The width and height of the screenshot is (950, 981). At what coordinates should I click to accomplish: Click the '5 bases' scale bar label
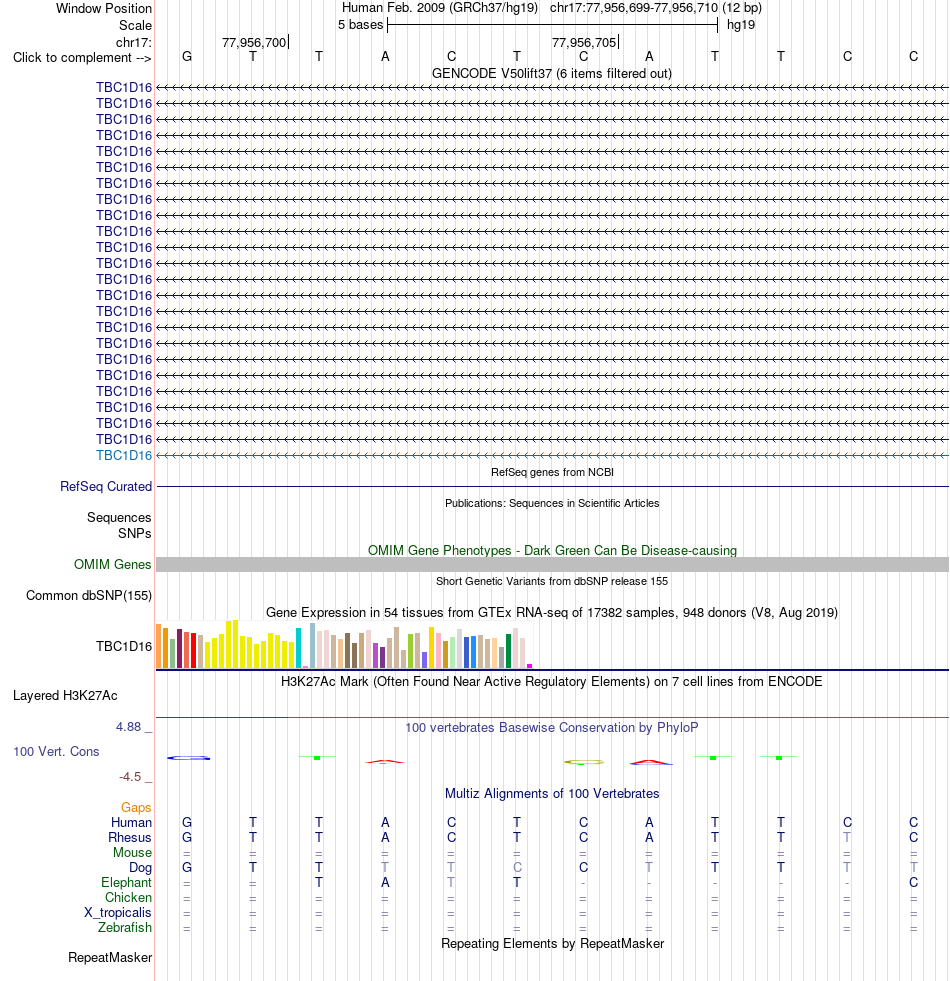click(360, 25)
